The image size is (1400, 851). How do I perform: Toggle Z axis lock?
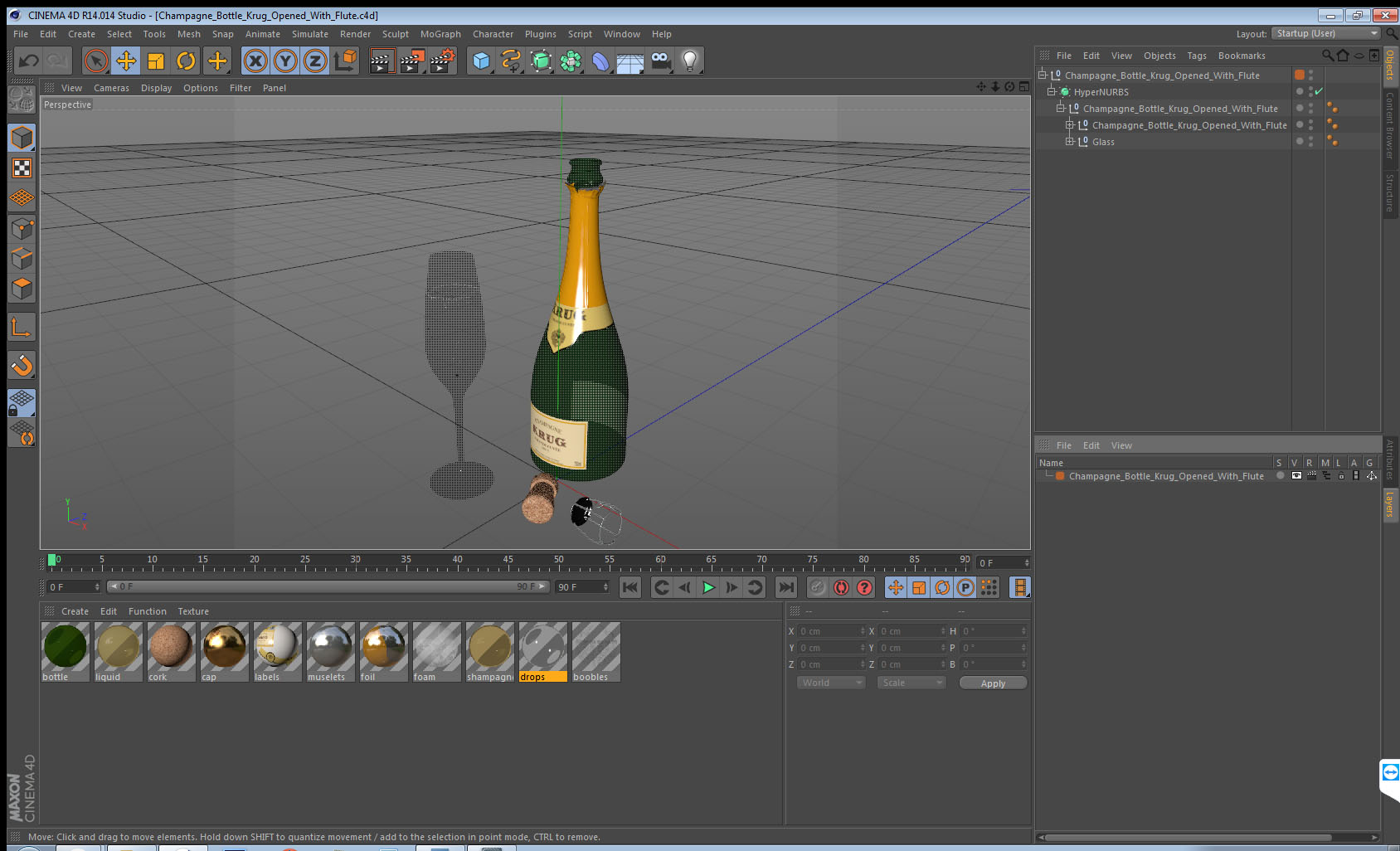tap(315, 61)
